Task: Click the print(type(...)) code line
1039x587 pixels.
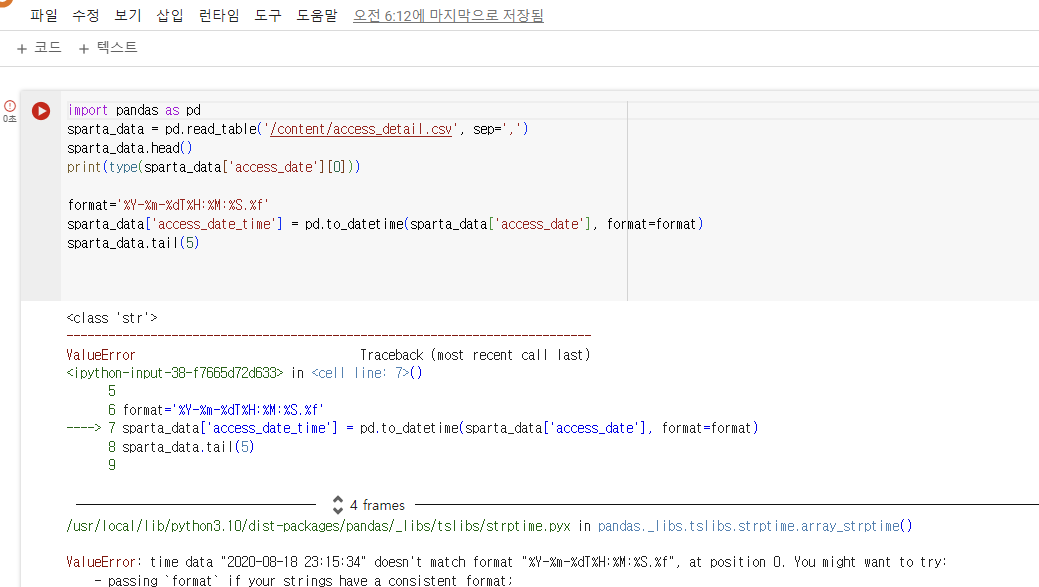Action: coord(213,167)
